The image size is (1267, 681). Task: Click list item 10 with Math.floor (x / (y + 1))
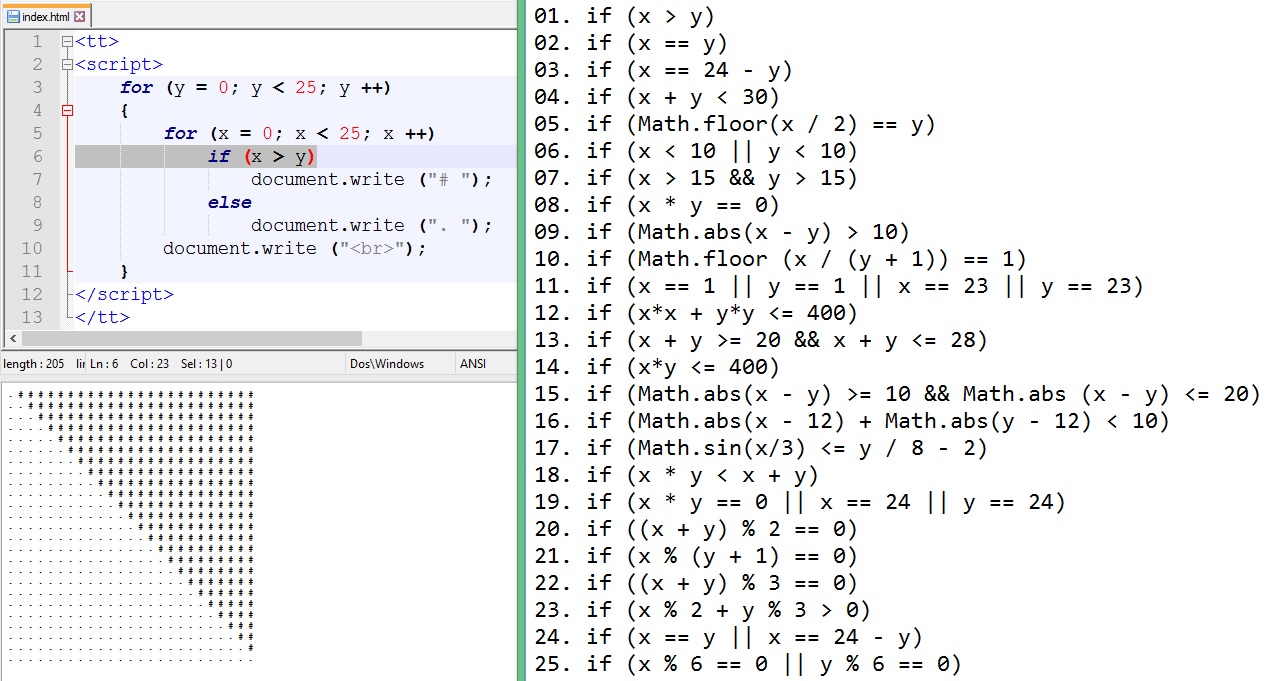click(x=781, y=259)
